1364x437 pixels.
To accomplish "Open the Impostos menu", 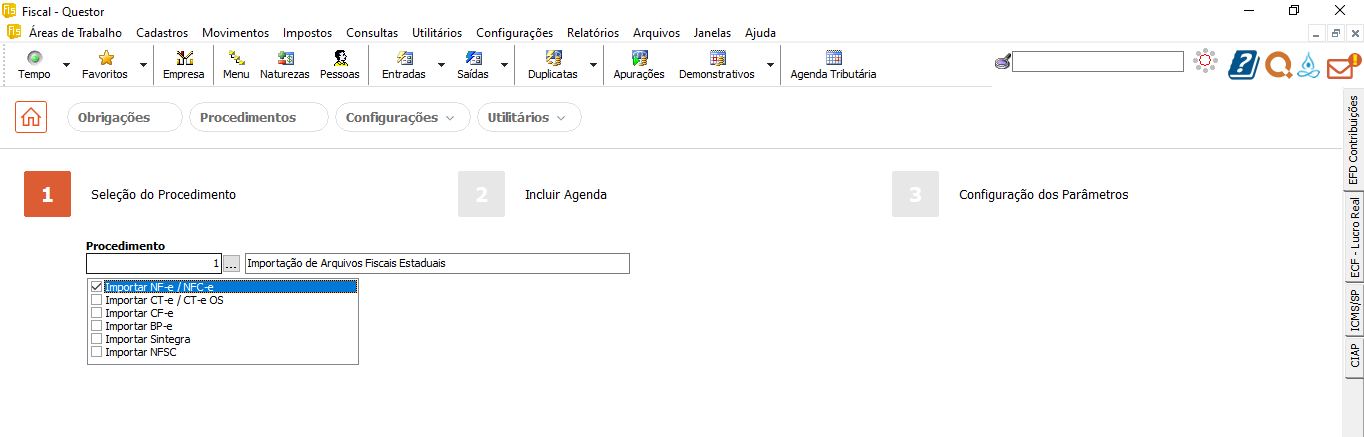I will (307, 32).
